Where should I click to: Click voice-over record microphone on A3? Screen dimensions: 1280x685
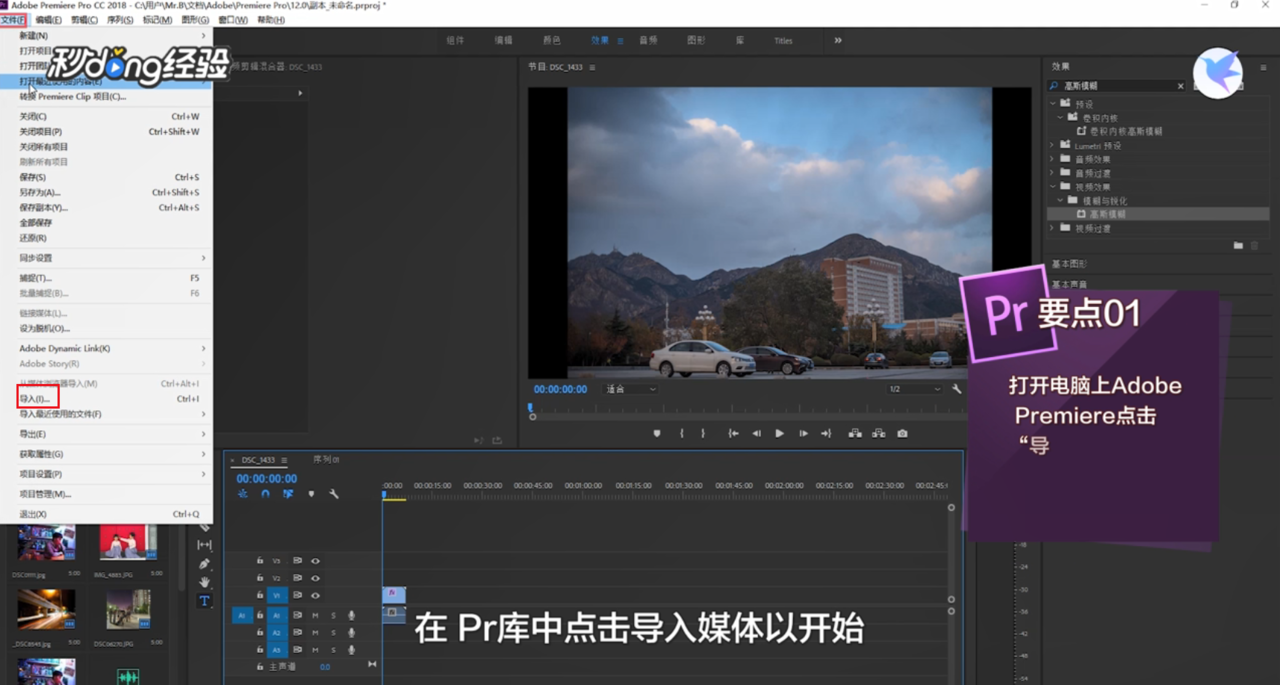coord(351,650)
